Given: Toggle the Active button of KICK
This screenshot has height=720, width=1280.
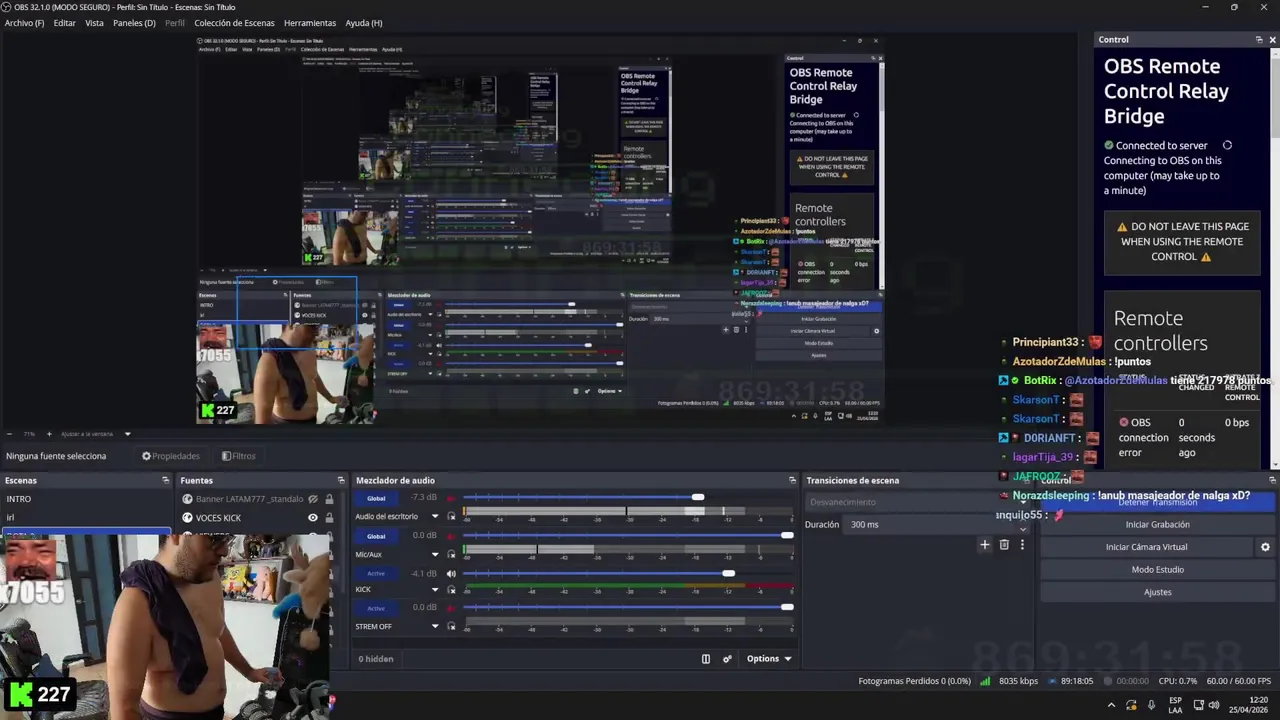Looking at the screenshot, I should click(376, 574).
